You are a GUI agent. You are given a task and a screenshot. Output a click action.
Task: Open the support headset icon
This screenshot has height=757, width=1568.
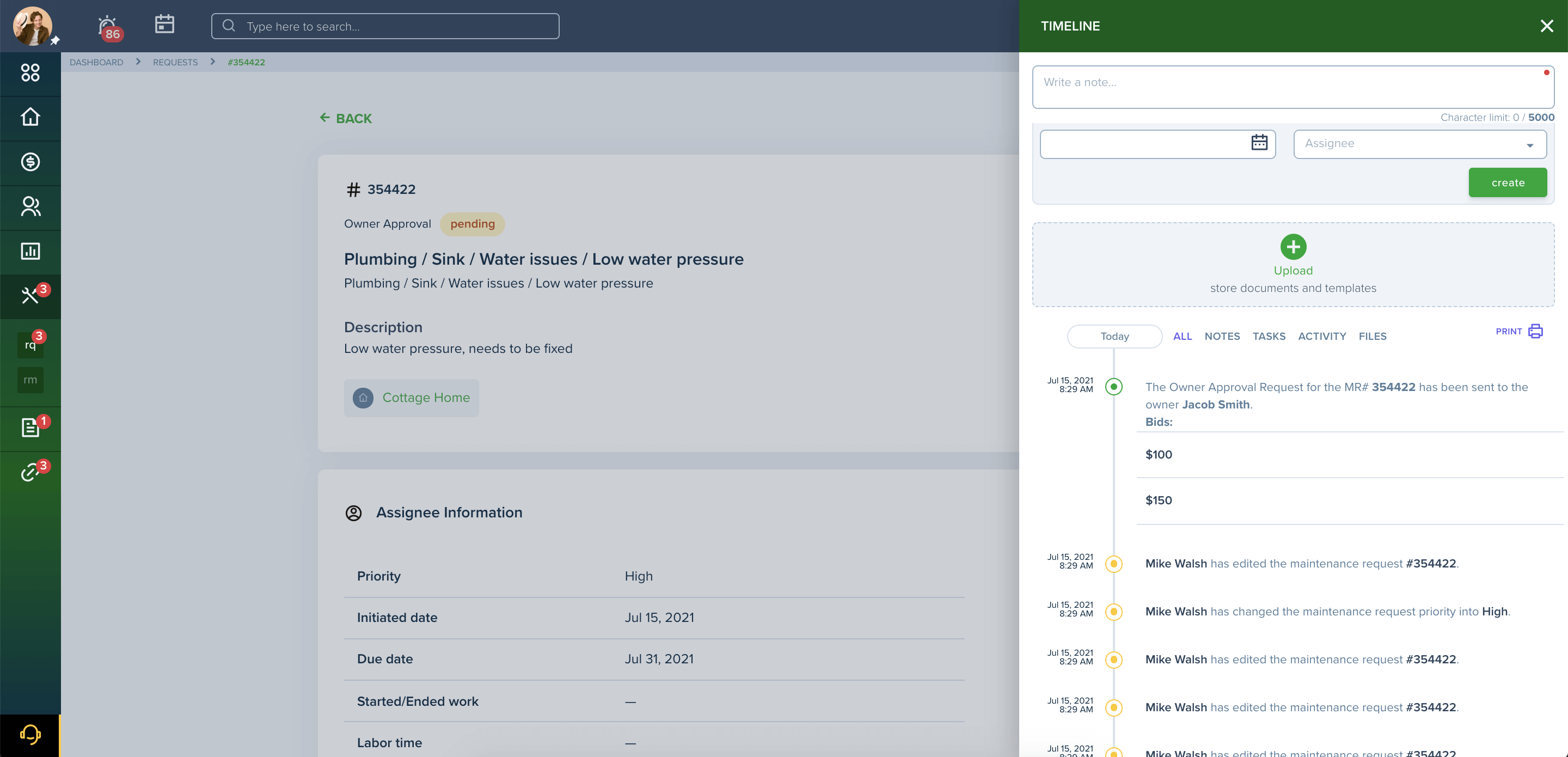(30, 735)
